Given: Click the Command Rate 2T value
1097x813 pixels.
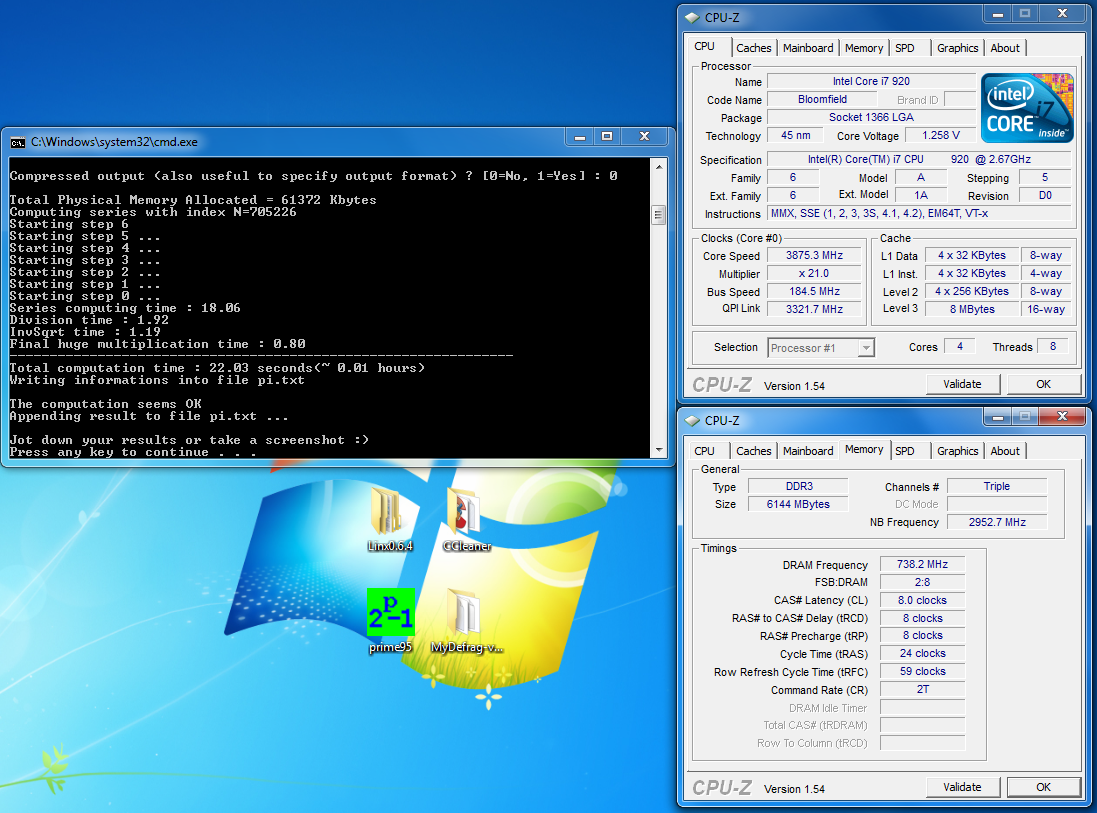Looking at the screenshot, I should coord(922,689).
